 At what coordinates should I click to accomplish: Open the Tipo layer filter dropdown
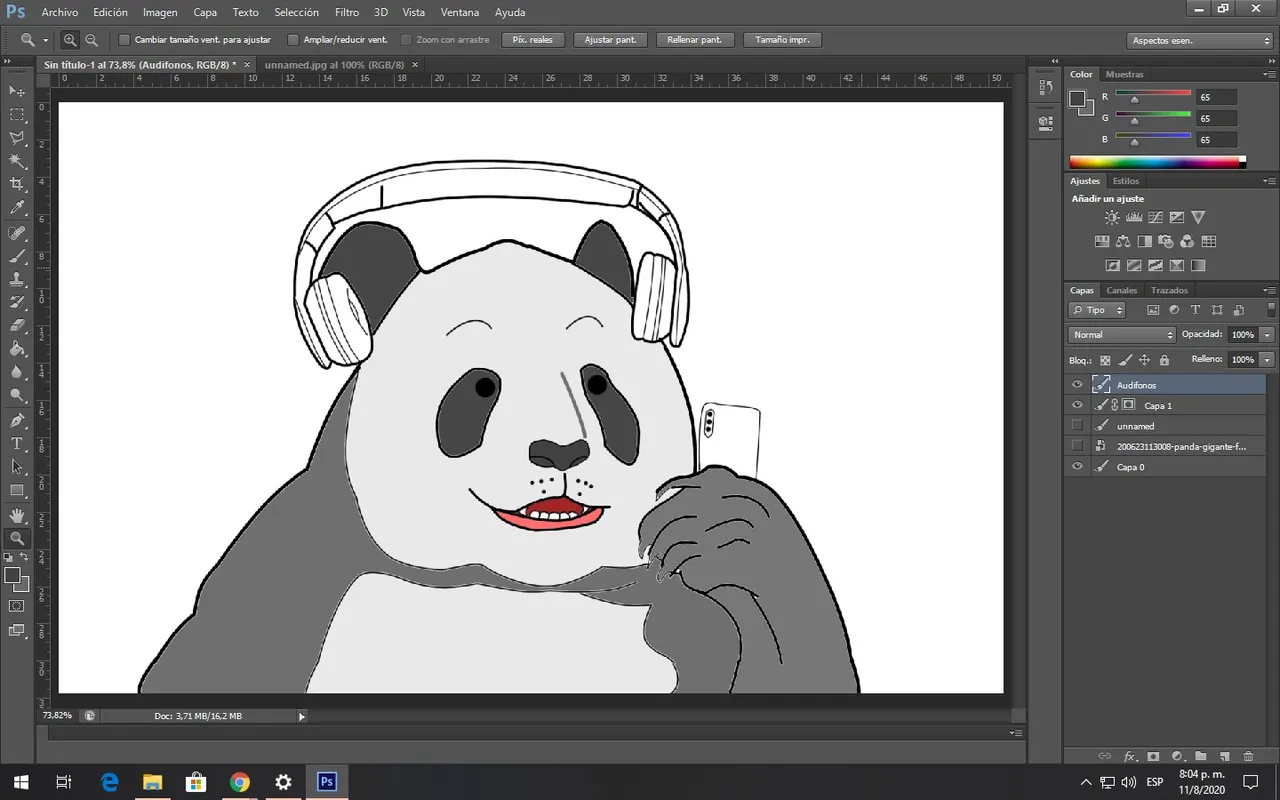click(1097, 310)
